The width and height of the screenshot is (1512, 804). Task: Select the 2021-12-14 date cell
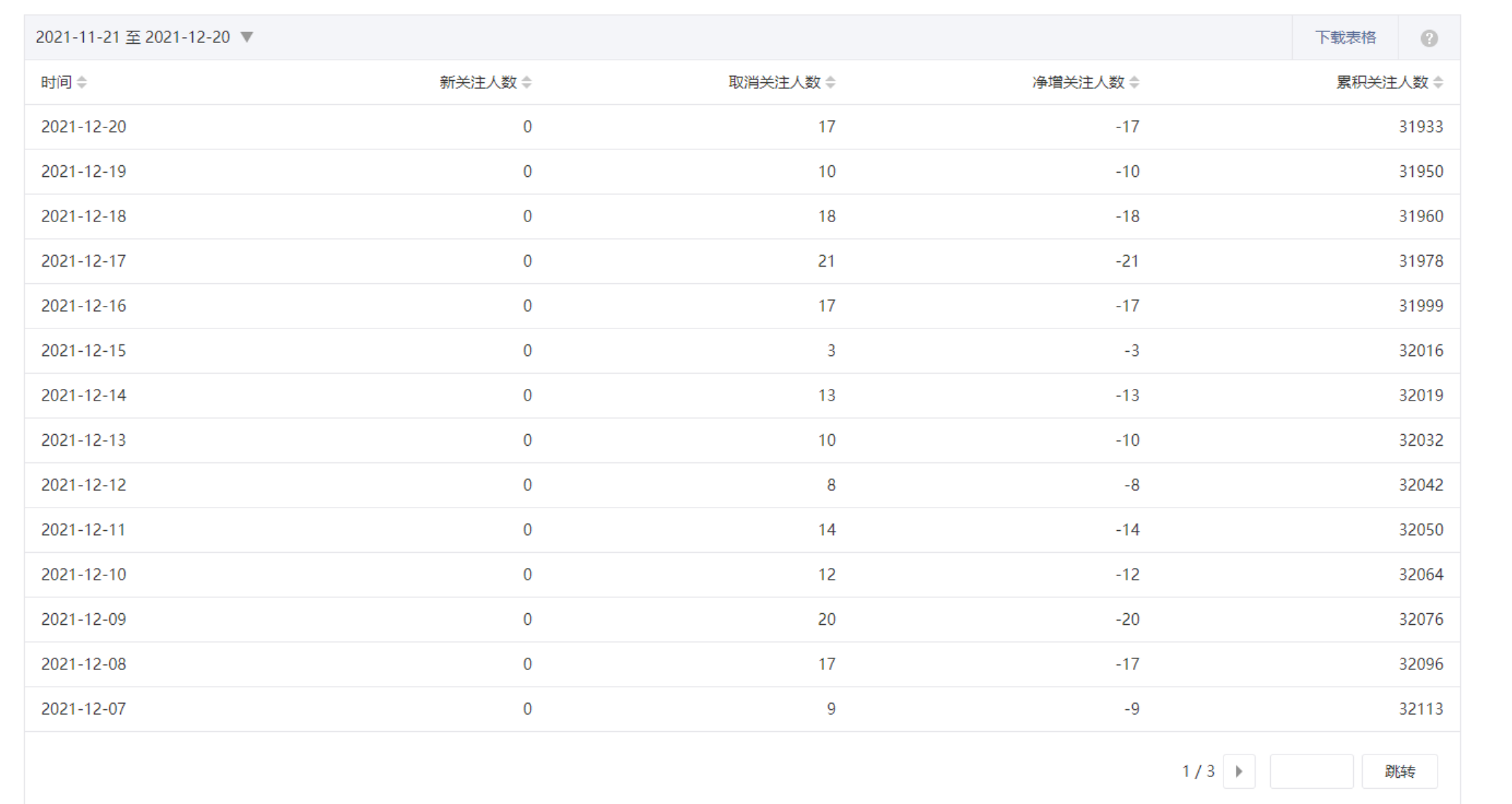pos(84,395)
